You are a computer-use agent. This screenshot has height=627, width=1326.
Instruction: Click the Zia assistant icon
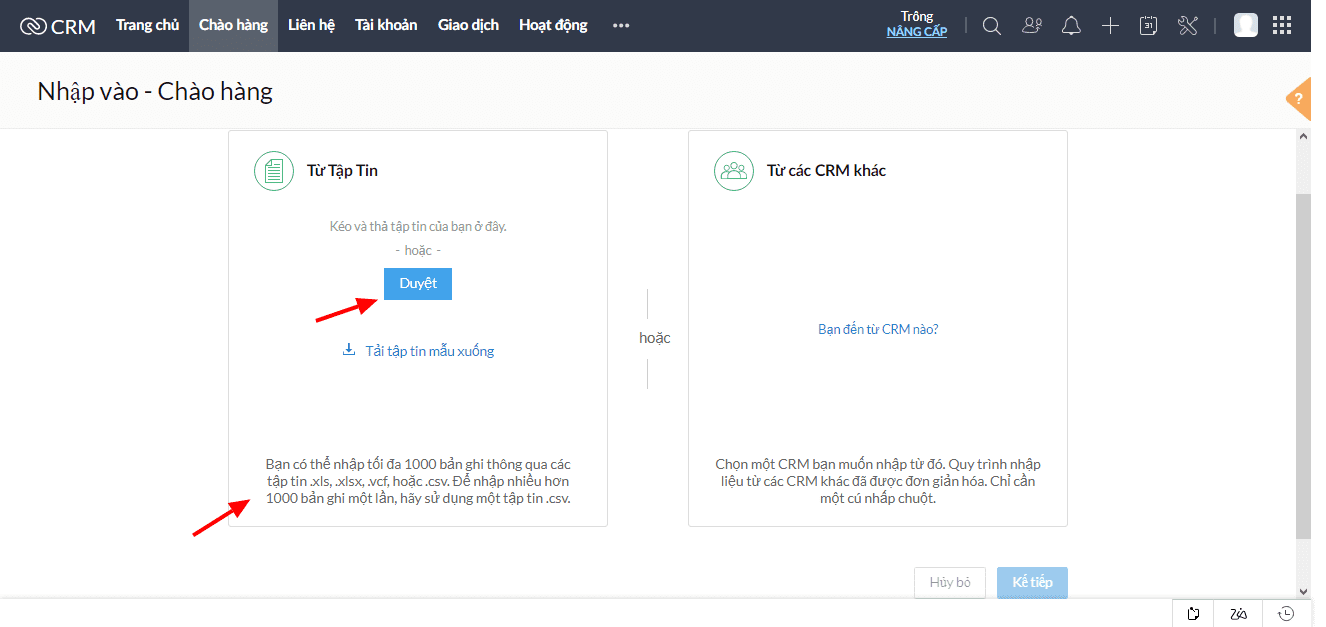pos(1239,613)
